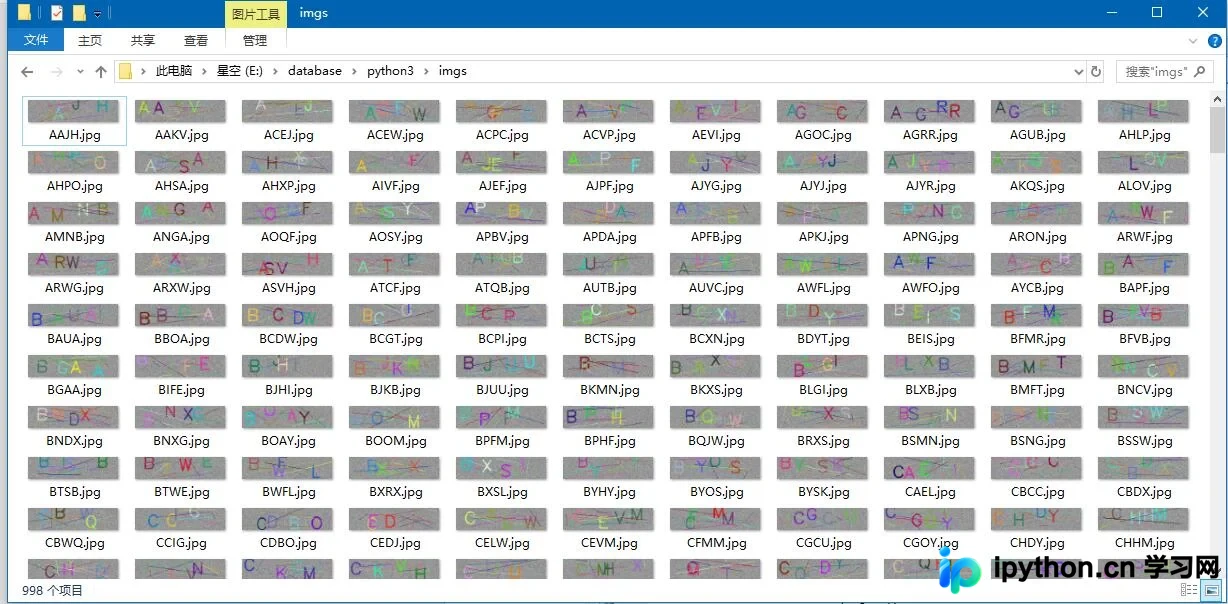Select the AAKV.jpg thumbnail

coord(181,111)
